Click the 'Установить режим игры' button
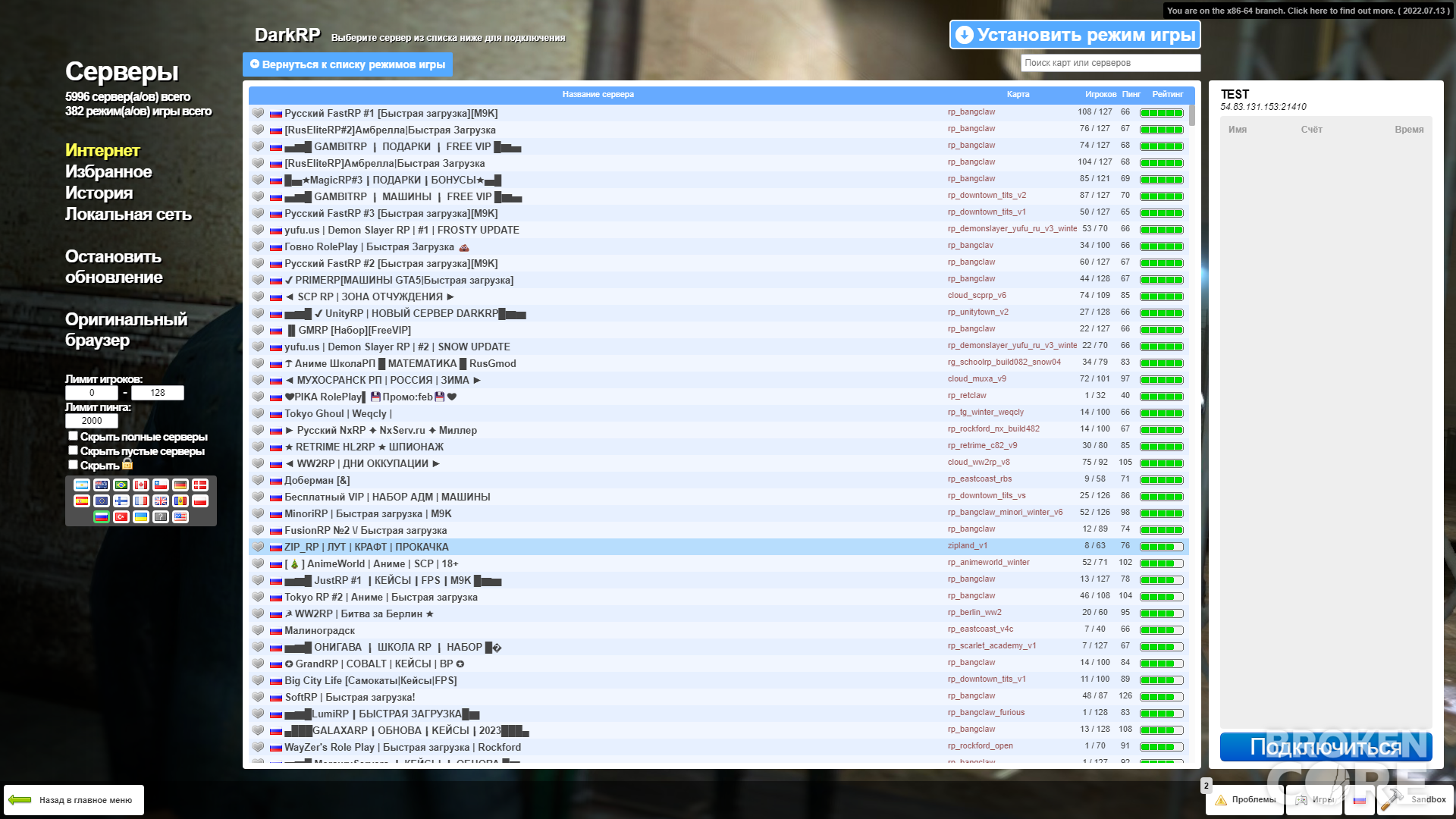Viewport: 1456px width, 819px height. (1075, 35)
